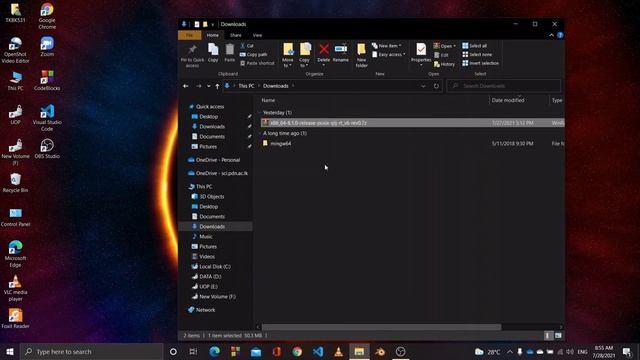Click Edit in the Open group

[441, 55]
